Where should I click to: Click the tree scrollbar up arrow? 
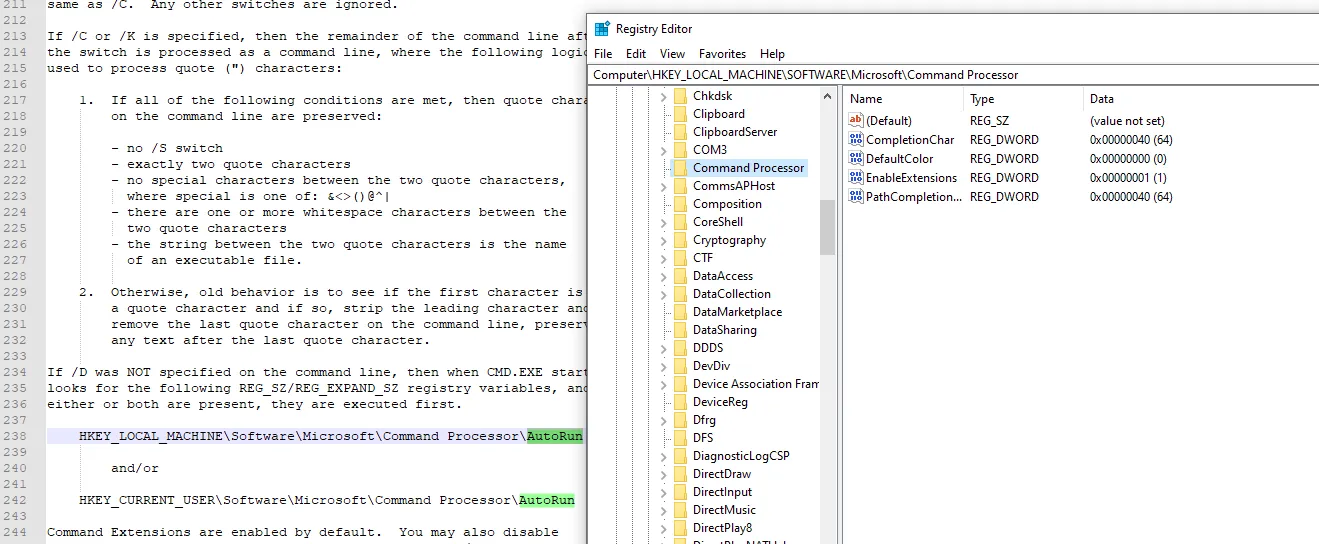(827, 96)
